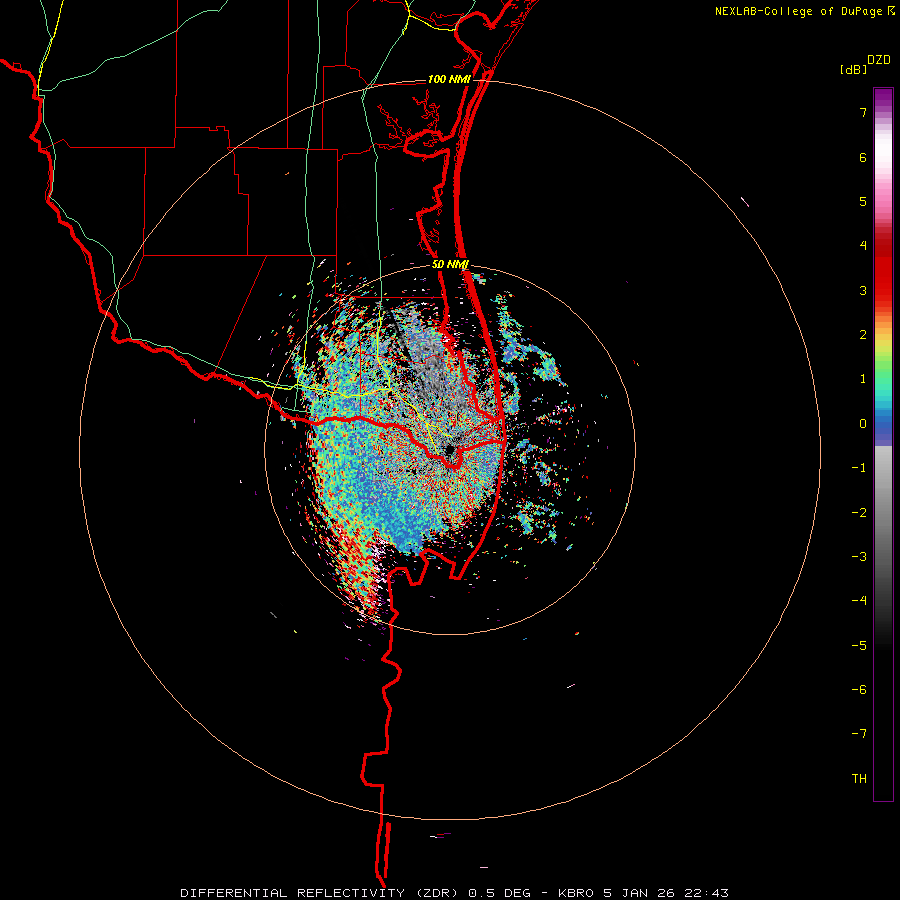Click the purple top of the color bar
This screenshot has height=900, width=900.
(x=883, y=98)
